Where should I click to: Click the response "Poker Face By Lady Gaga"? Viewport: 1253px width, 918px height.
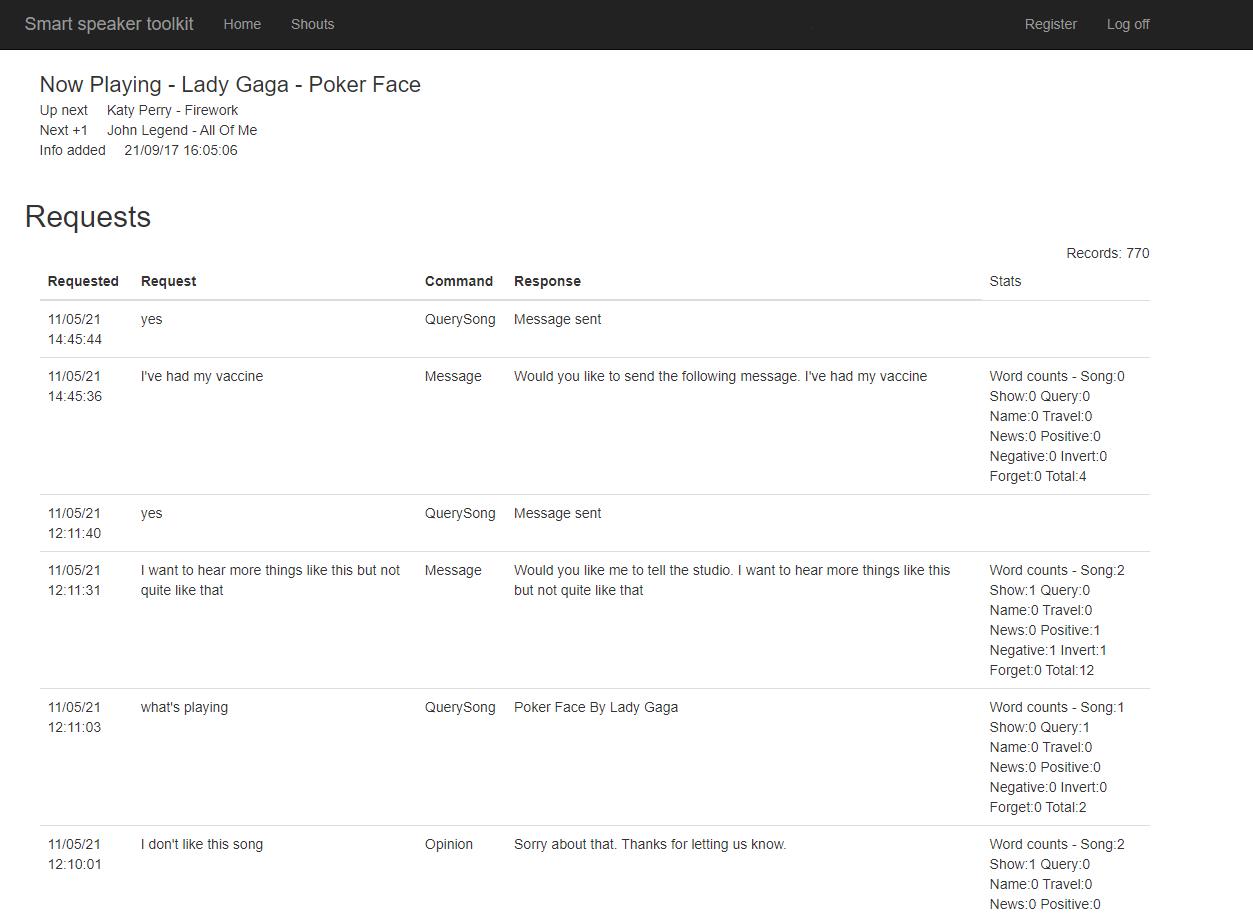tap(596, 707)
